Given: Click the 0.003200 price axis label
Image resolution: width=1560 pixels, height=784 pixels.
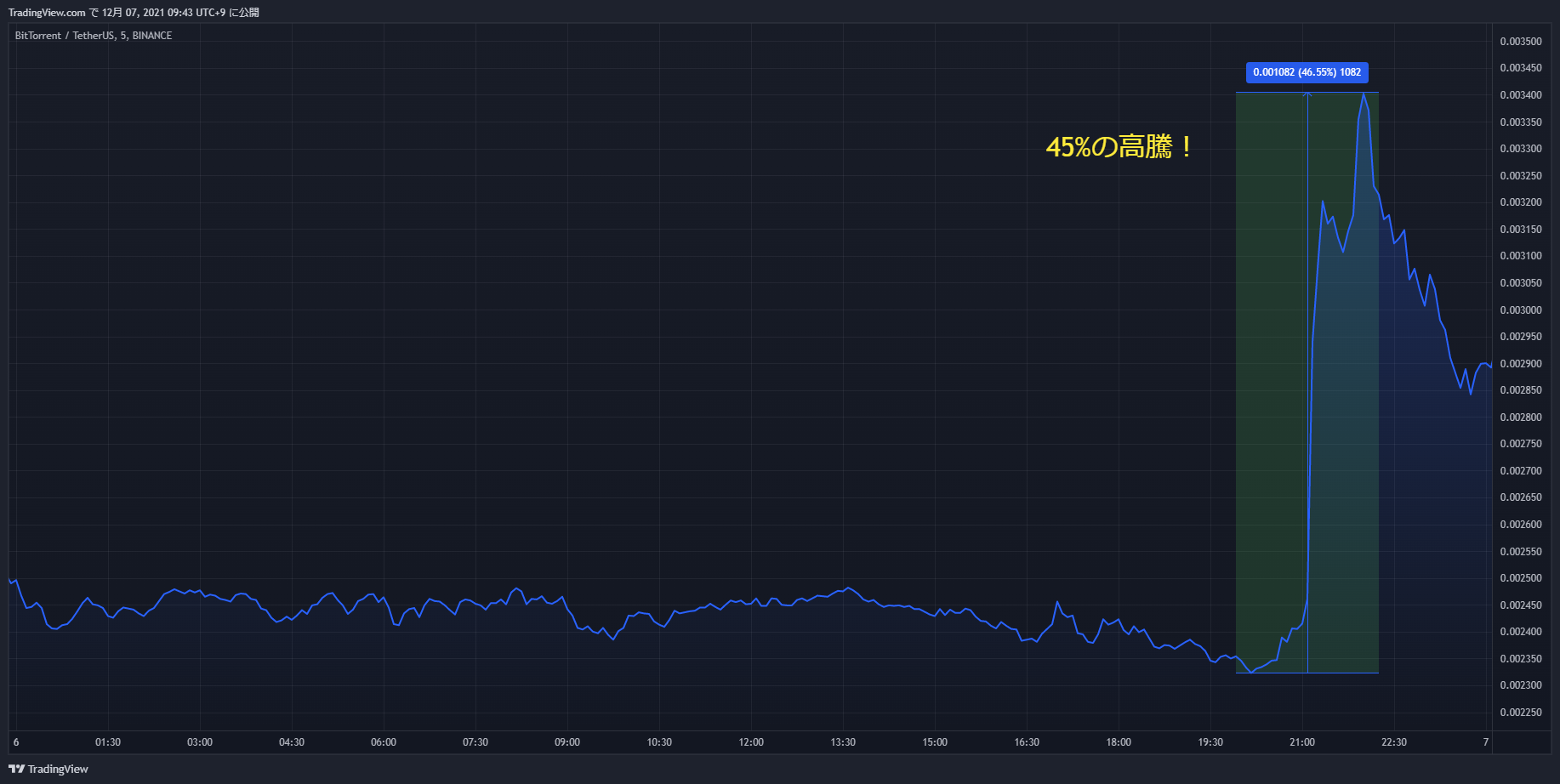Looking at the screenshot, I should [x=1521, y=202].
